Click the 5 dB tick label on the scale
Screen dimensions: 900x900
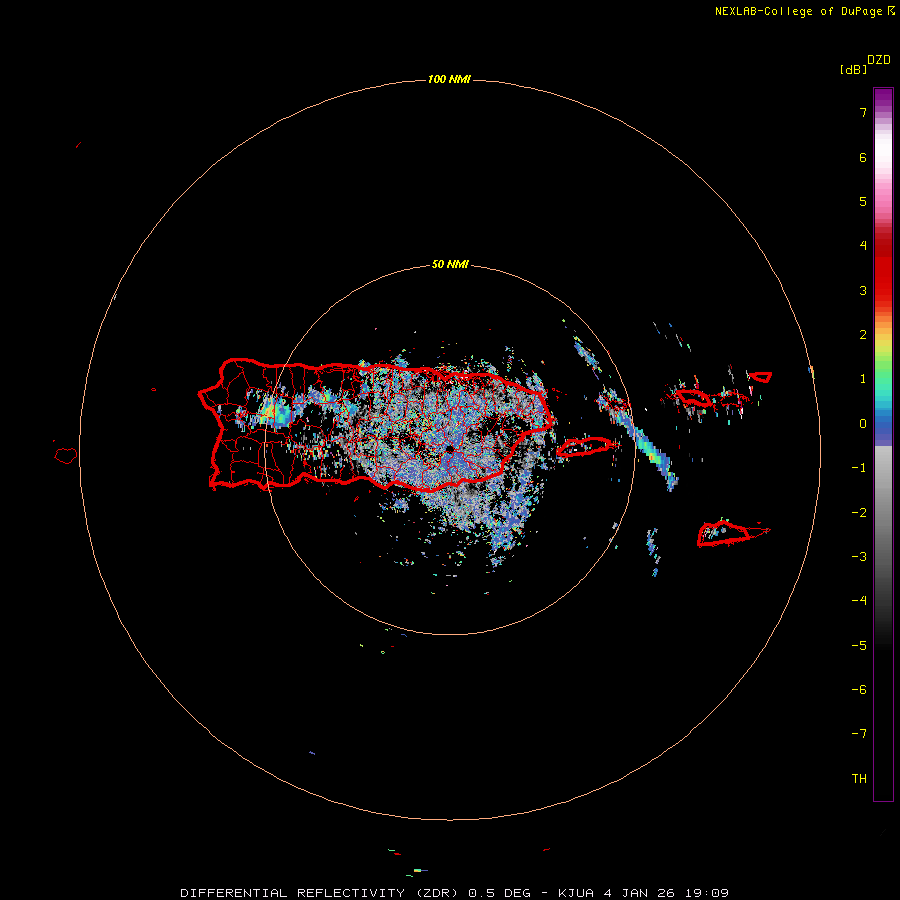[863, 201]
